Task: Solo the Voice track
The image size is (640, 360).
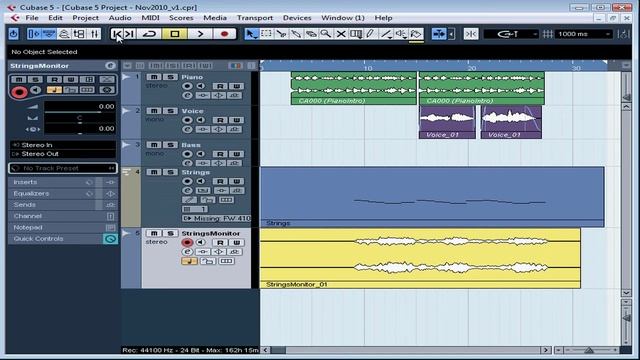Action: (x=171, y=111)
